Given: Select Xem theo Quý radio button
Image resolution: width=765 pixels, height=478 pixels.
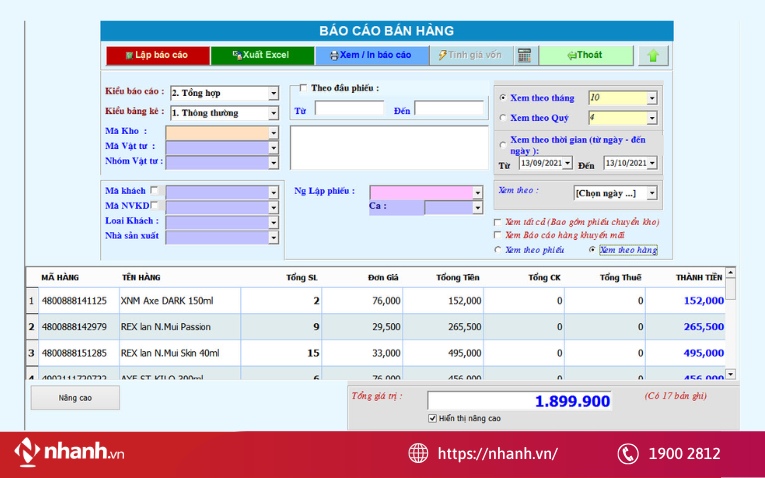Looking at the screenshot, I should 503,118.
